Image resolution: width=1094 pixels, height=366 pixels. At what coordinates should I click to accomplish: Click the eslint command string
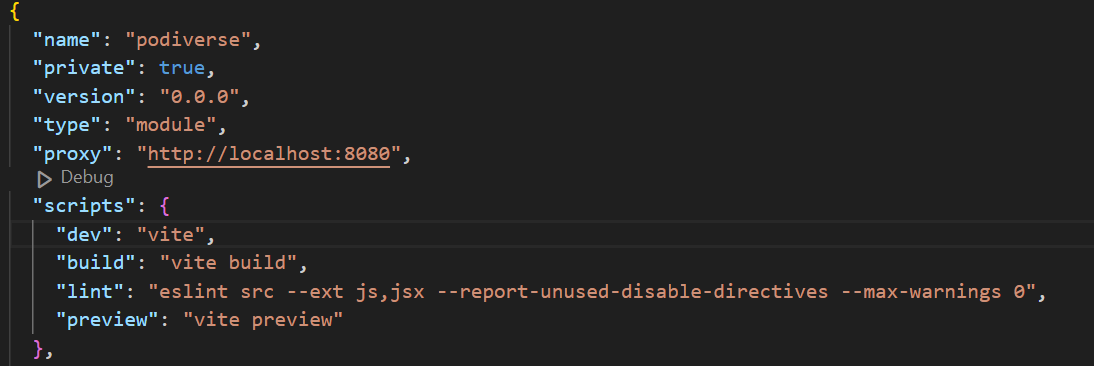click(592, 292)
